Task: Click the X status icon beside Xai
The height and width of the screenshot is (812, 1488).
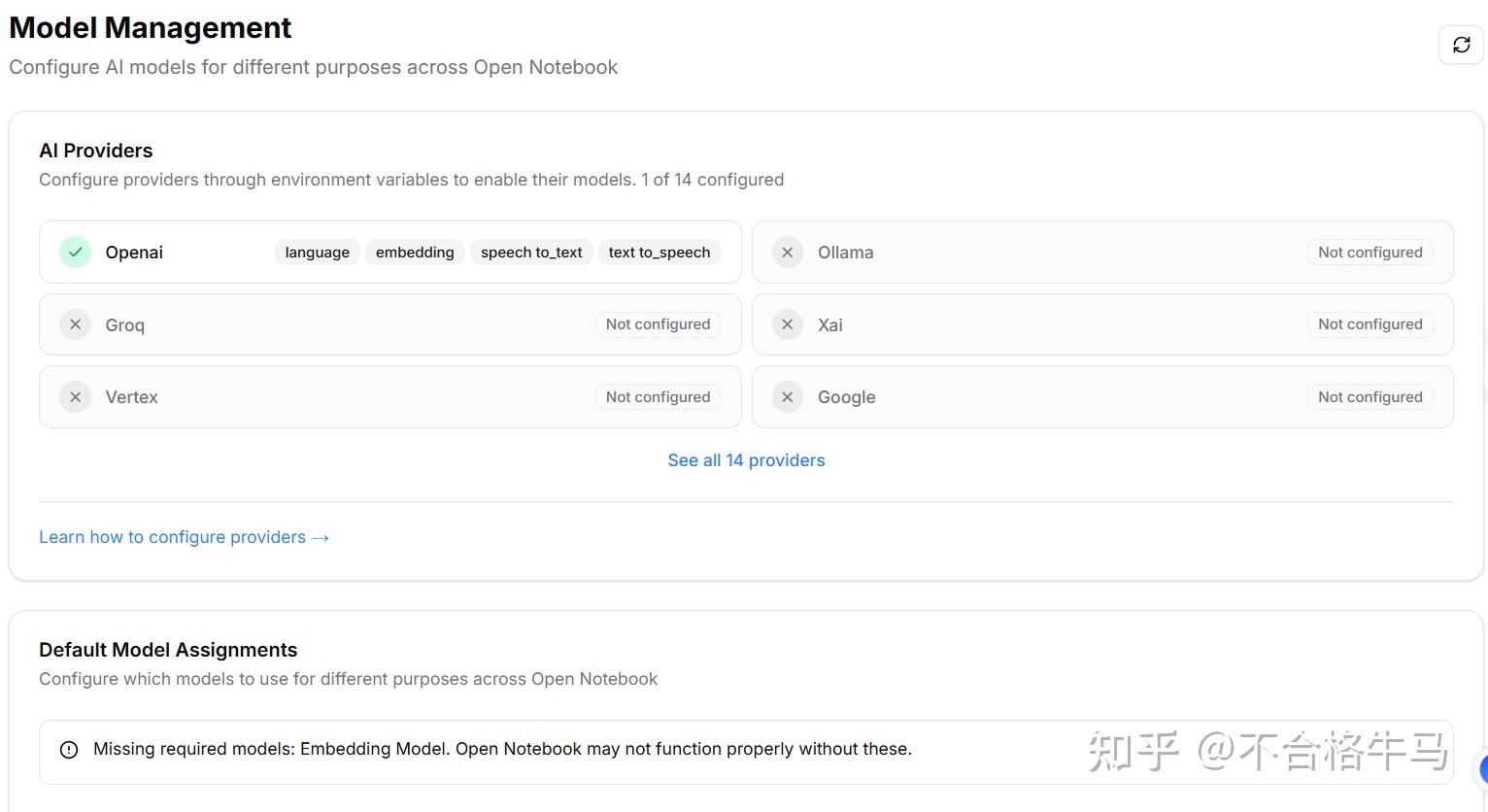Action: (x=788, y=324)
